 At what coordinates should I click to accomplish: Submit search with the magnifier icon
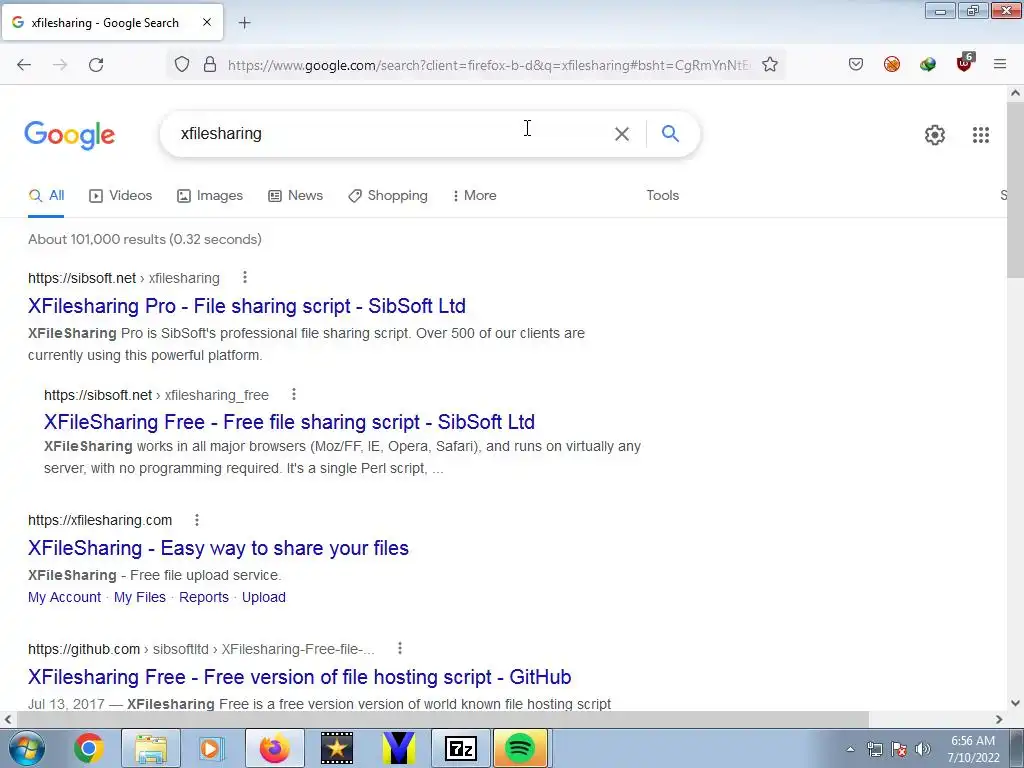670,133
